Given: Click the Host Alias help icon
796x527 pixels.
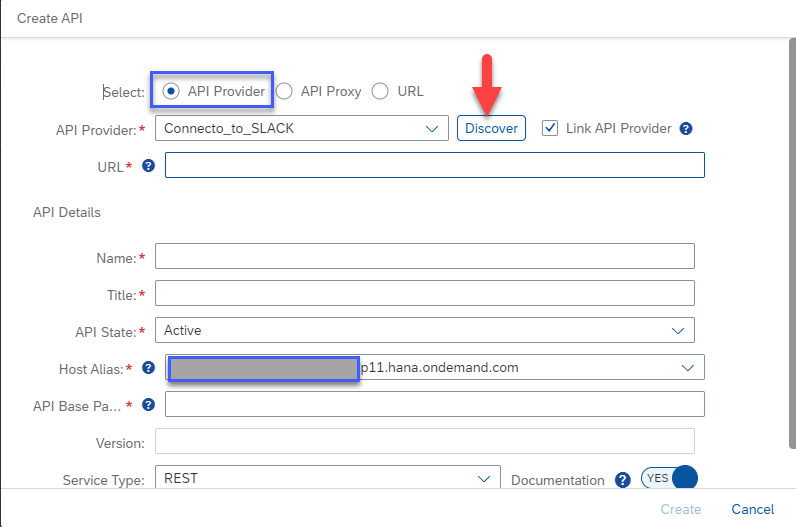Looking at the screenshot, I should pos(148,368).
